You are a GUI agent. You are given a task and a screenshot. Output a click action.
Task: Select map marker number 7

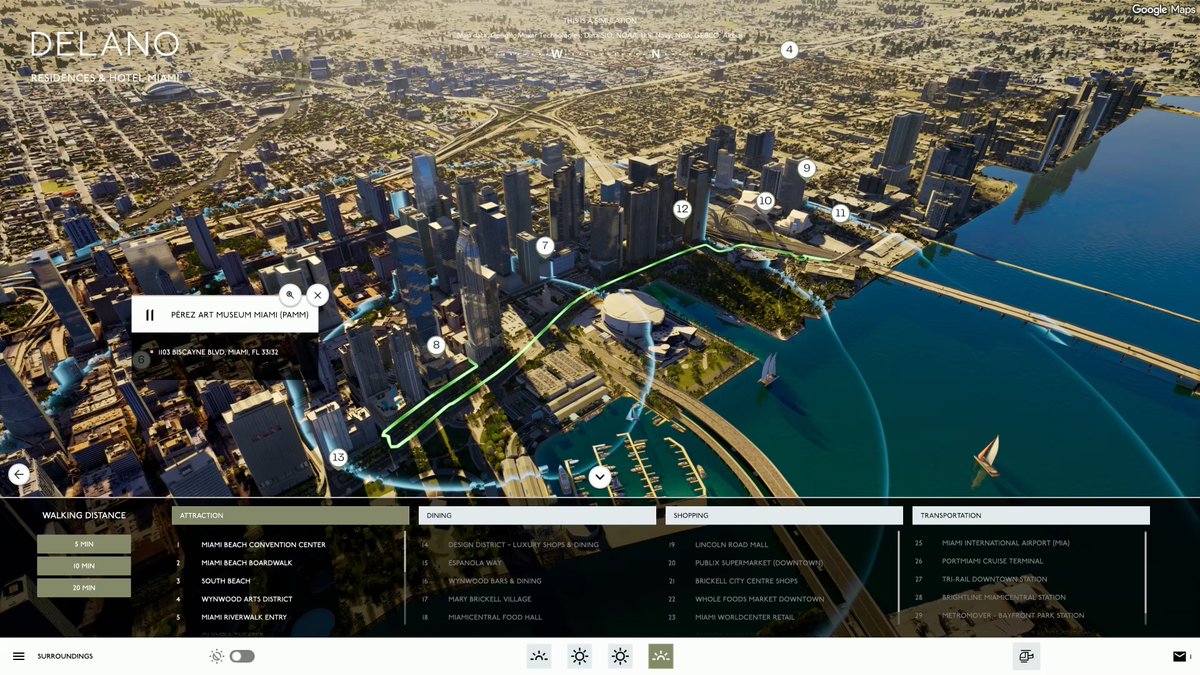click(545, 245)
